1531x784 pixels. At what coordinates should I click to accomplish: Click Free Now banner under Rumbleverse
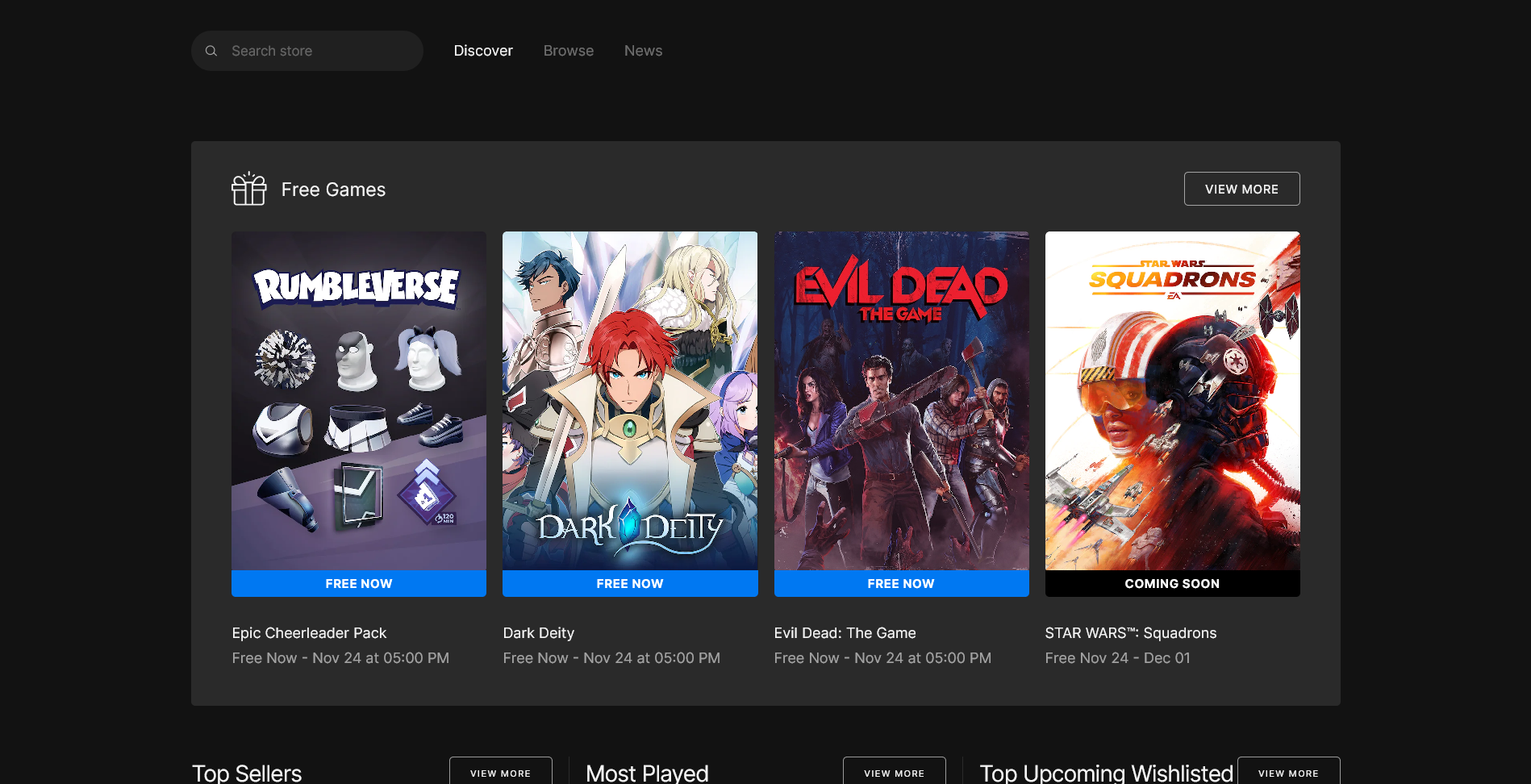click(358, 584)
